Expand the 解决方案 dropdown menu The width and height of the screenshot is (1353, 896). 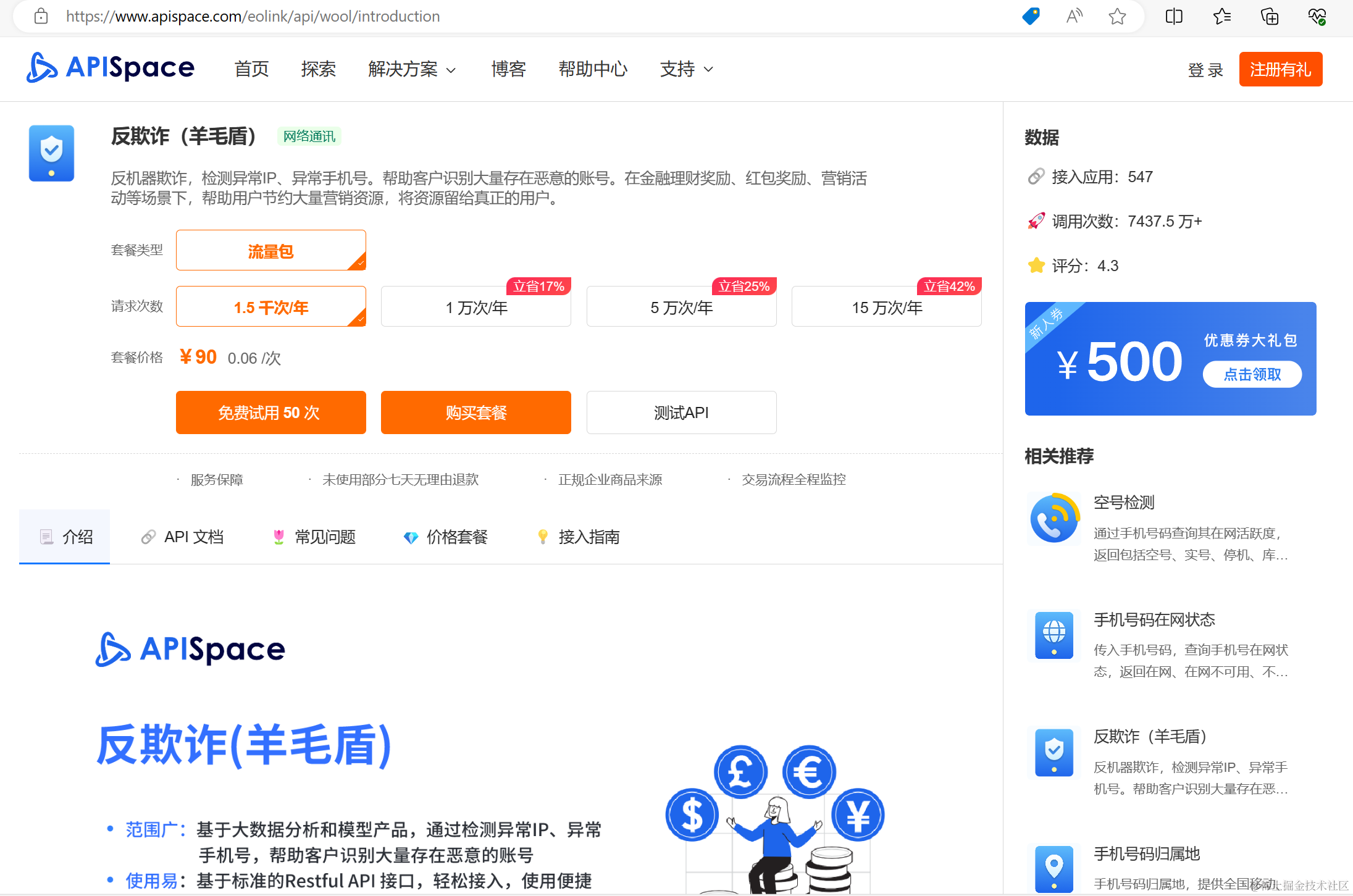click(412, 69)
